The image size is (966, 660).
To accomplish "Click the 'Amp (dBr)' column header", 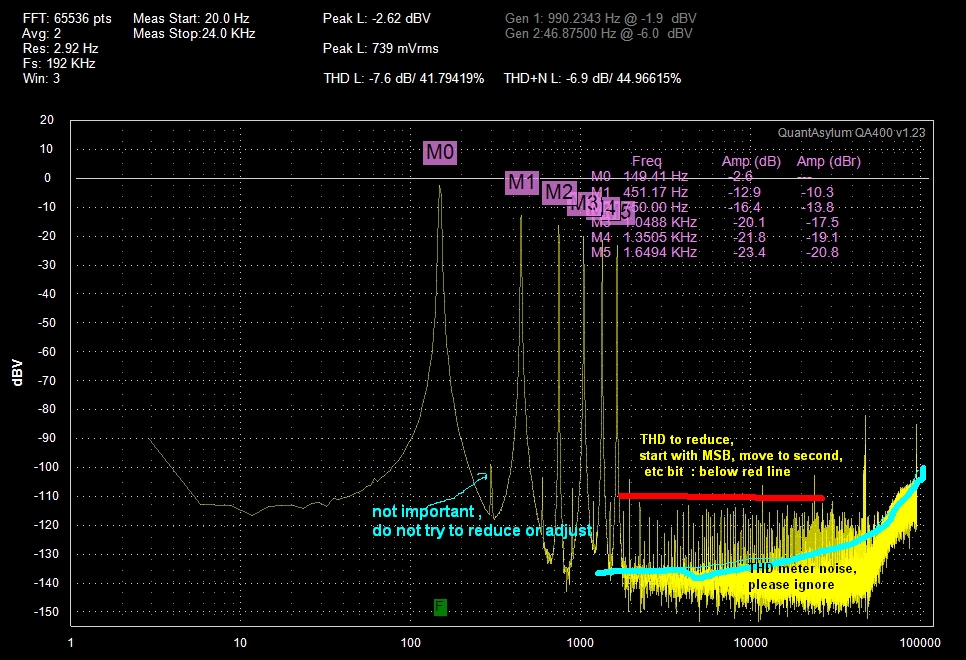I will 829,161.
